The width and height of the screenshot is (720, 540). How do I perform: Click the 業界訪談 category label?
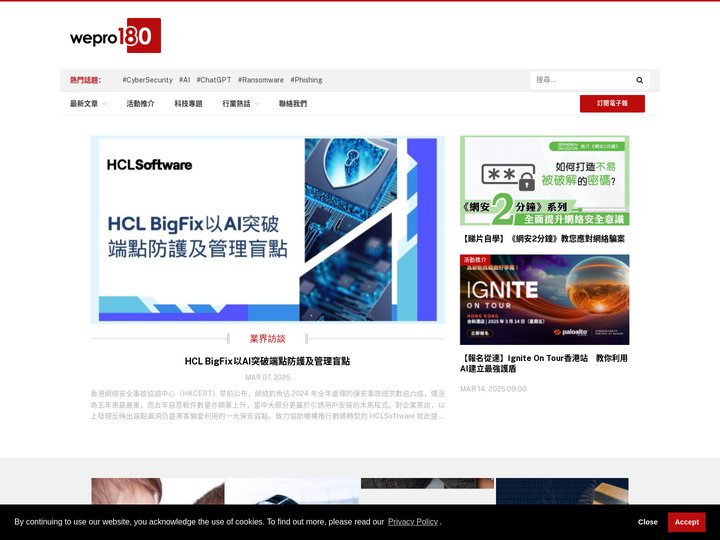[x=267, y=339]
